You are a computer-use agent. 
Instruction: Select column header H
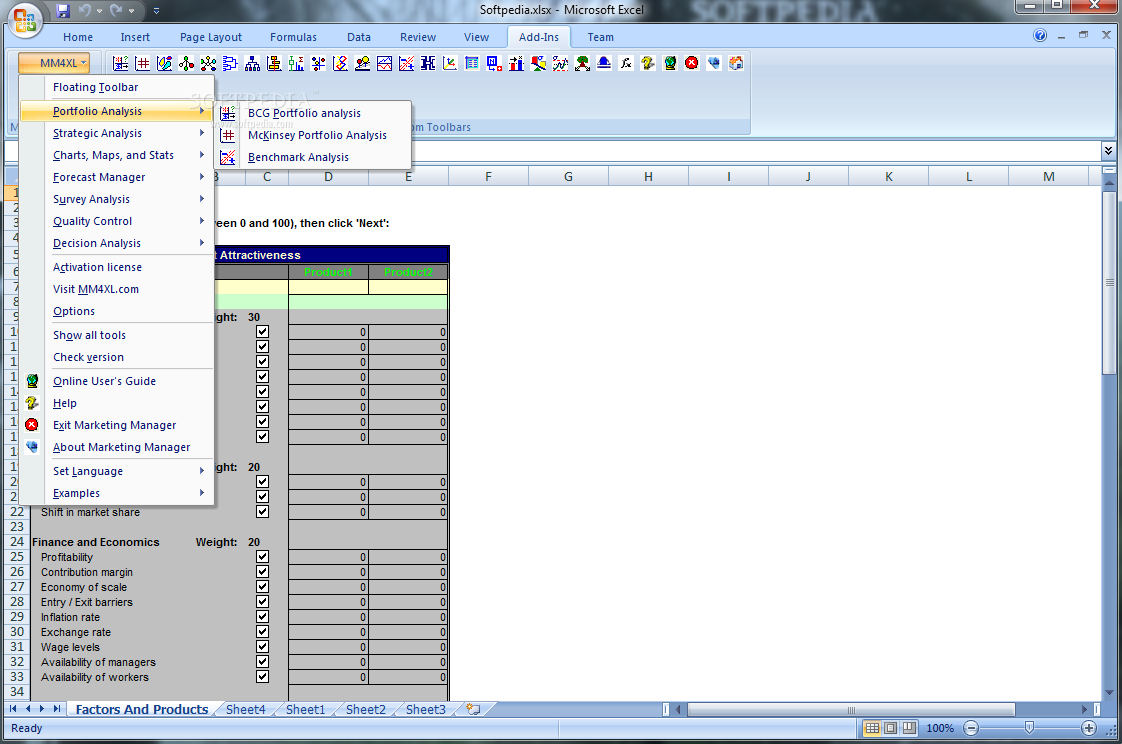648,177
